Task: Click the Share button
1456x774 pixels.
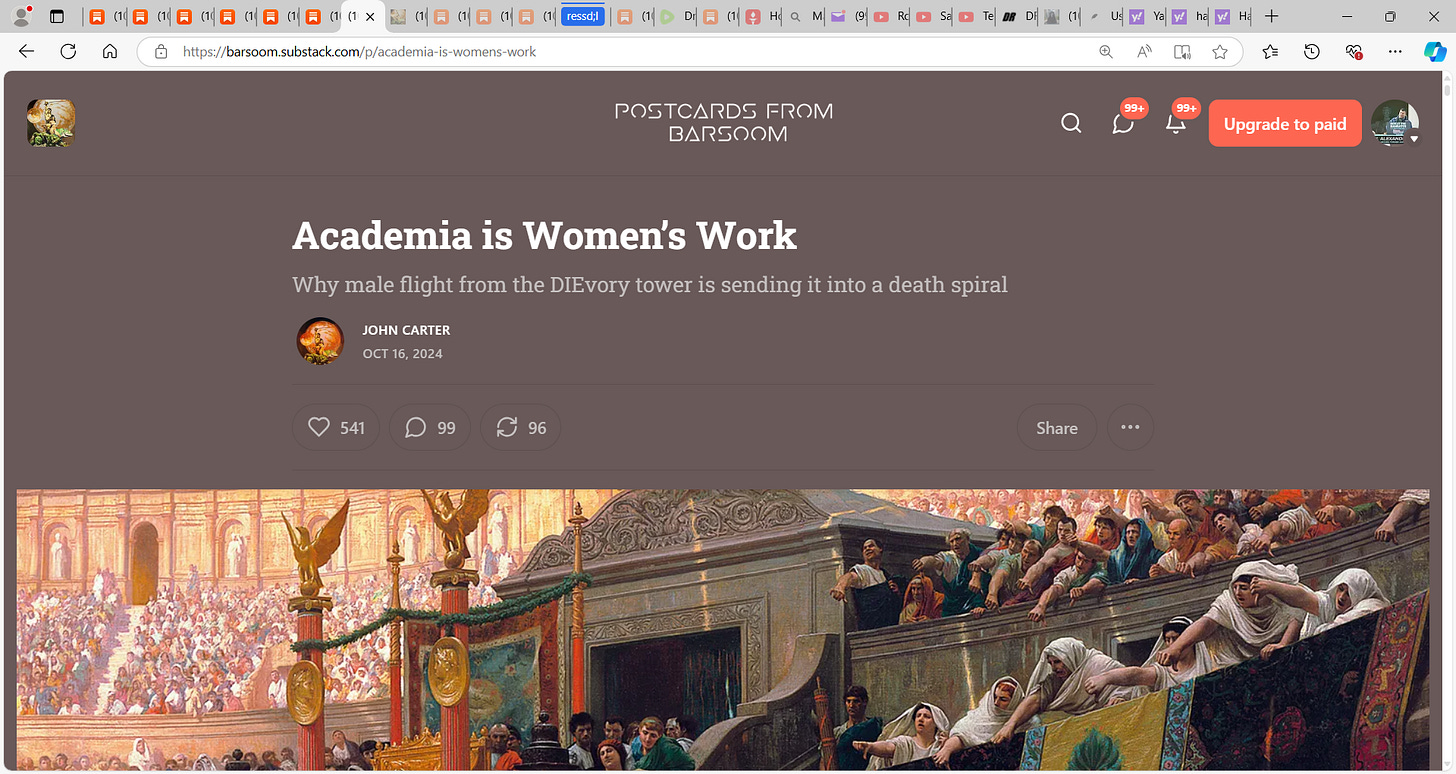Action: (1057, 428)
